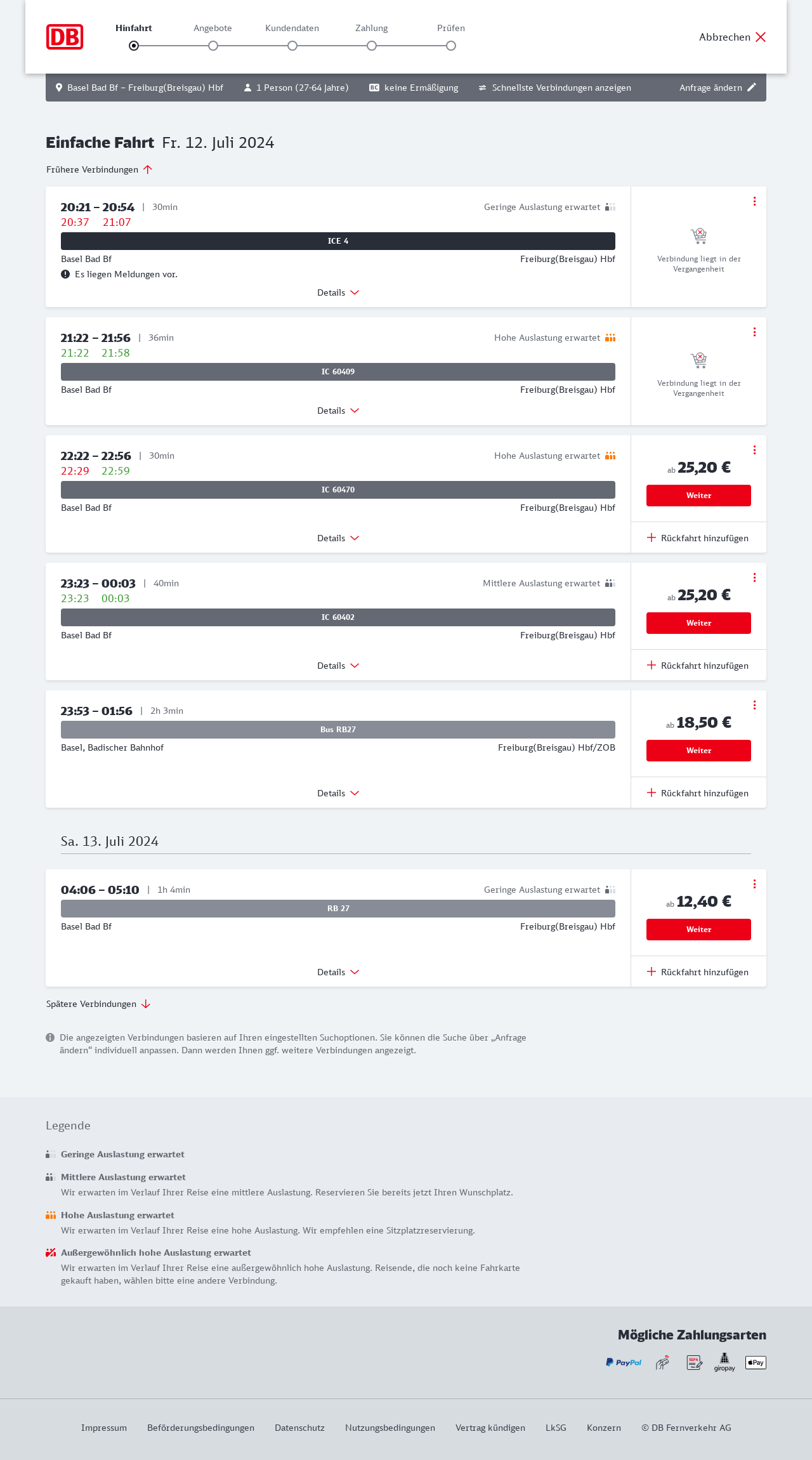Open three-dot menu for ICE 4 connection

click(x=754, y=201)
